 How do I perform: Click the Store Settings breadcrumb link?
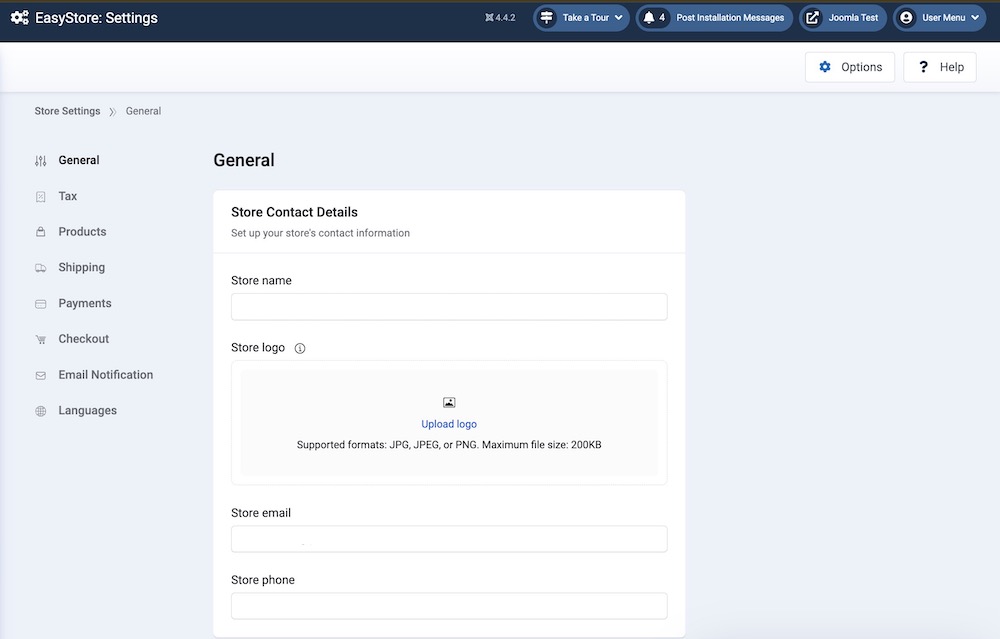[x=67, y=111]
